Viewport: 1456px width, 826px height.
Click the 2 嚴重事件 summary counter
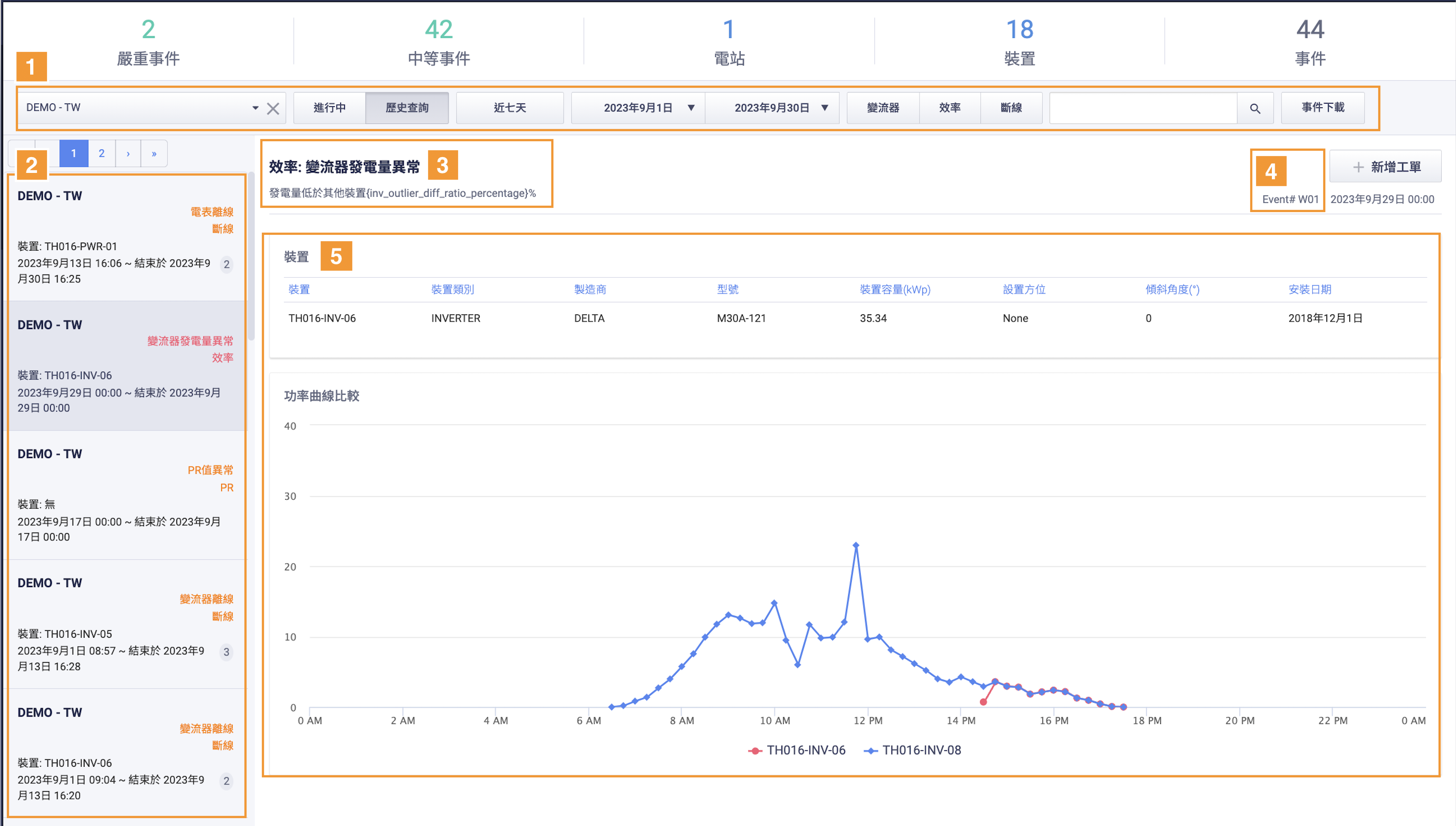(148, 42)
